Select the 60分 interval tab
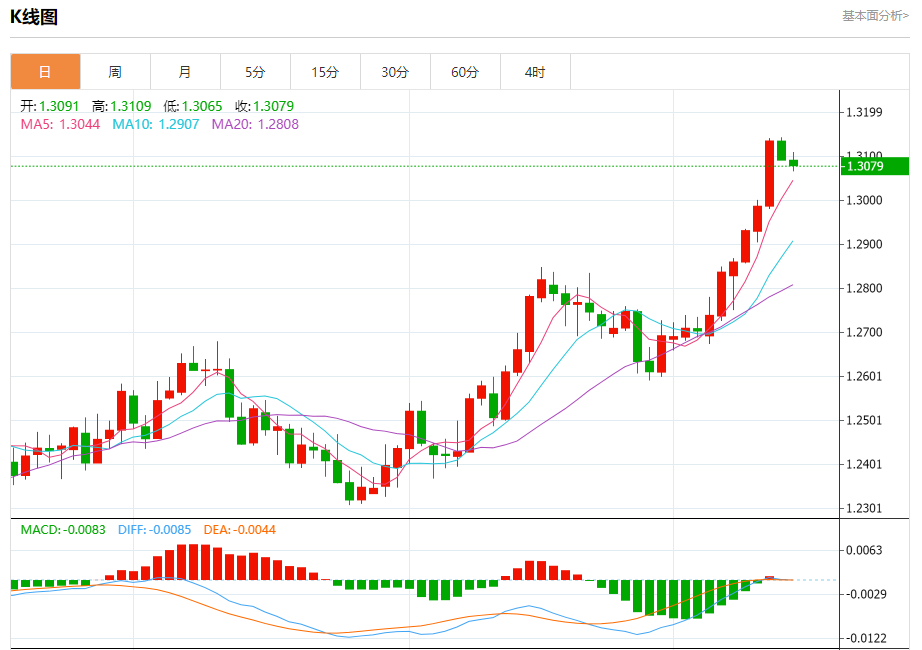The image size is (922, 650). 465,72
